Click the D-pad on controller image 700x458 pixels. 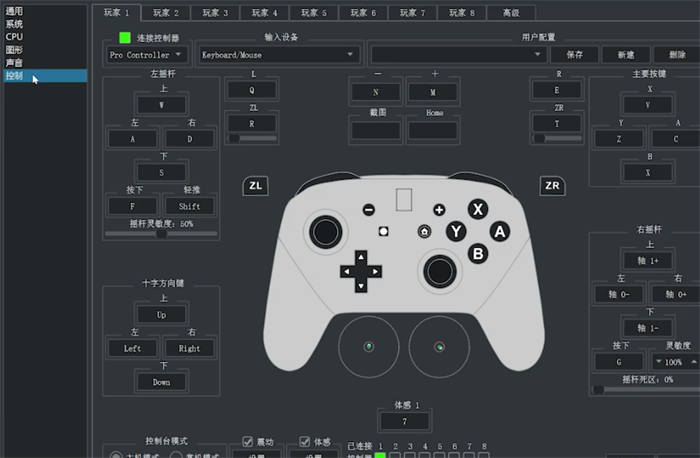tap(361, 271)
